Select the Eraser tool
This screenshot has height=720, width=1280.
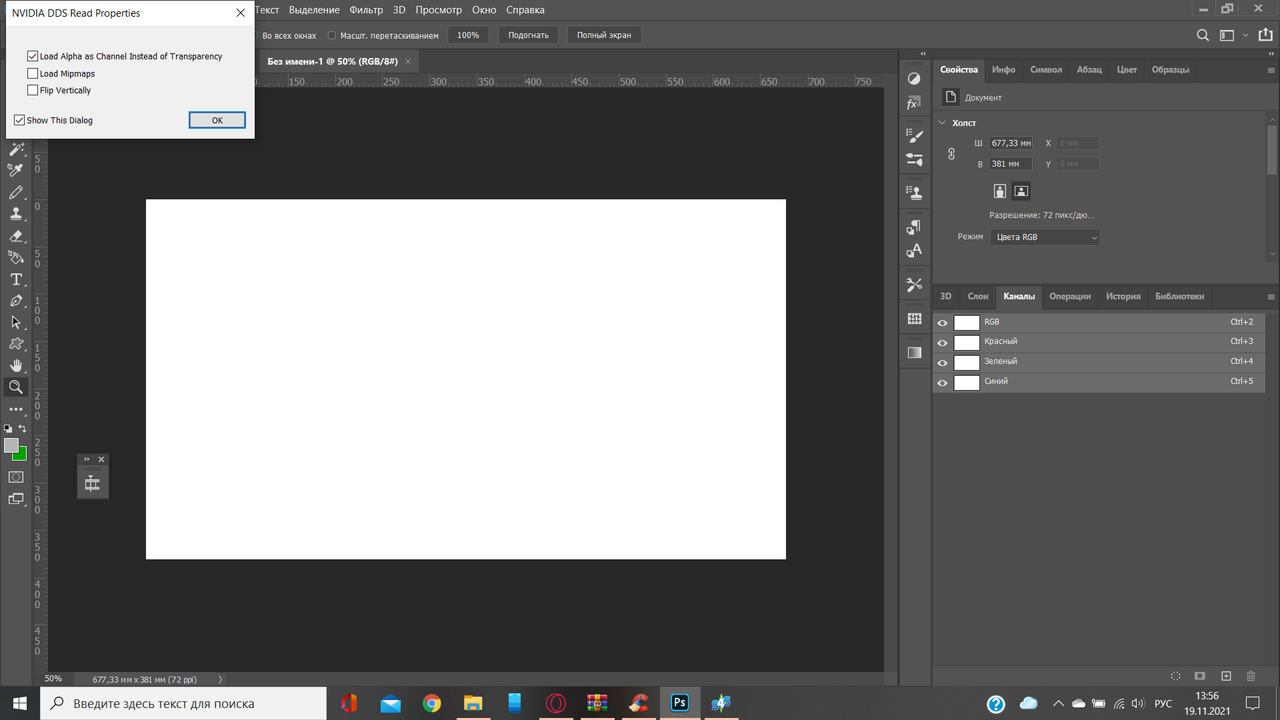[x=16, y=236]
